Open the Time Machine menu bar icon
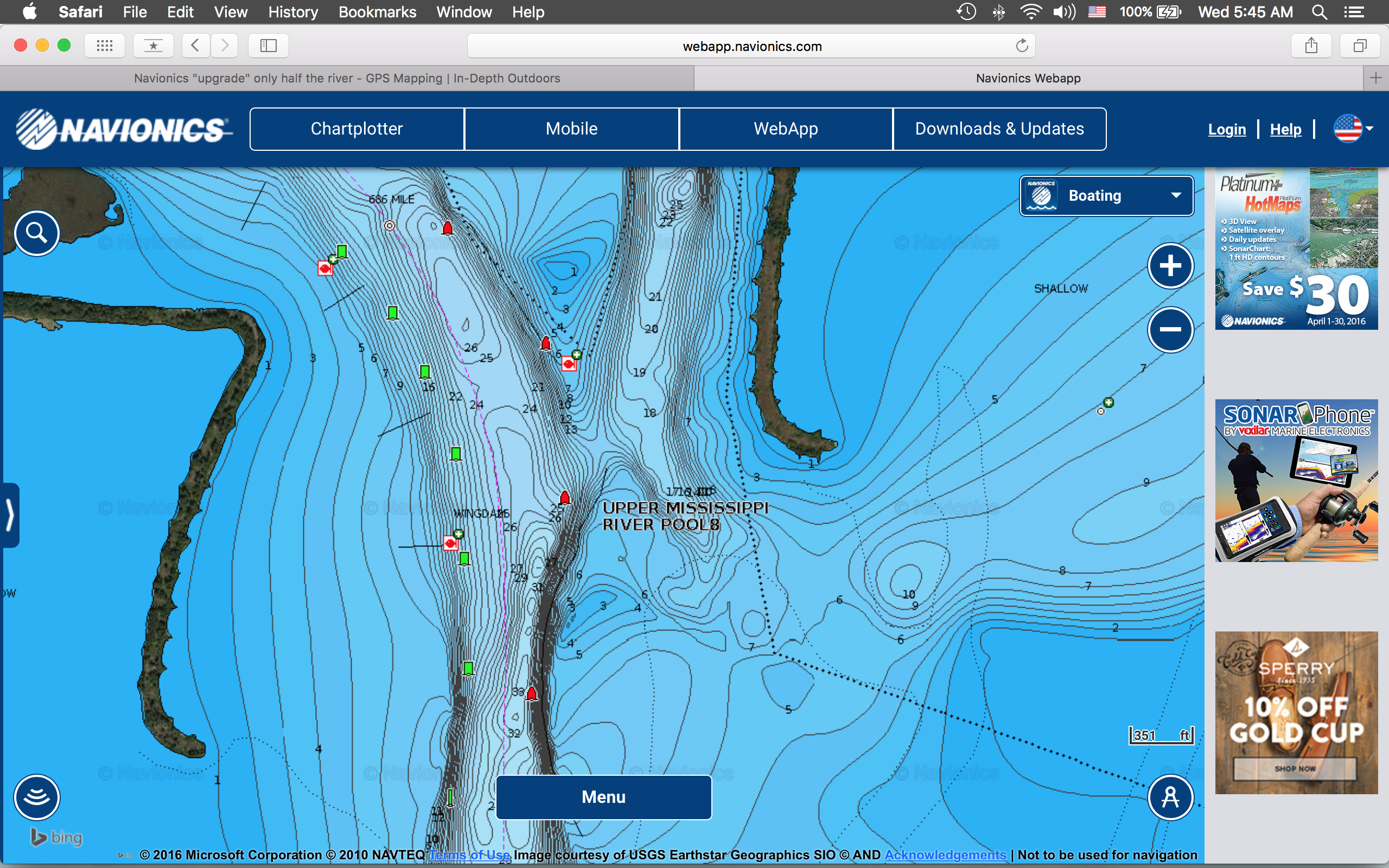Image resolution: width=1389 pixels, height=868 pixels. pyautogui.click(x=966, y=12)
